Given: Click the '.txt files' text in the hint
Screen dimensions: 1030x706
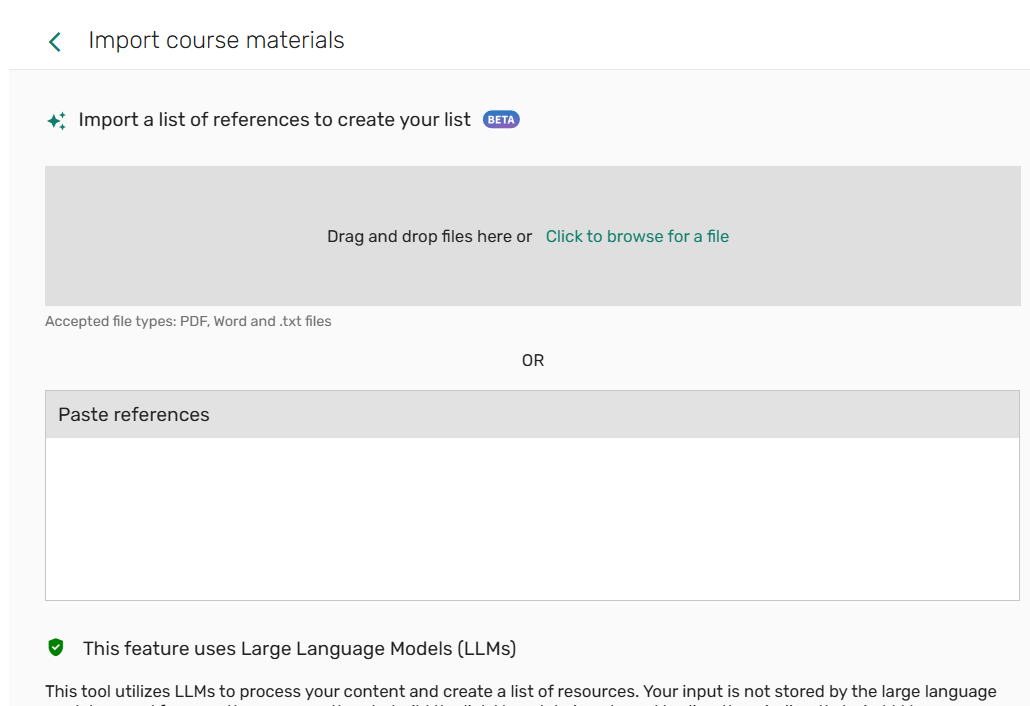Looking at the screenshot, I should (x=305, y=321).
